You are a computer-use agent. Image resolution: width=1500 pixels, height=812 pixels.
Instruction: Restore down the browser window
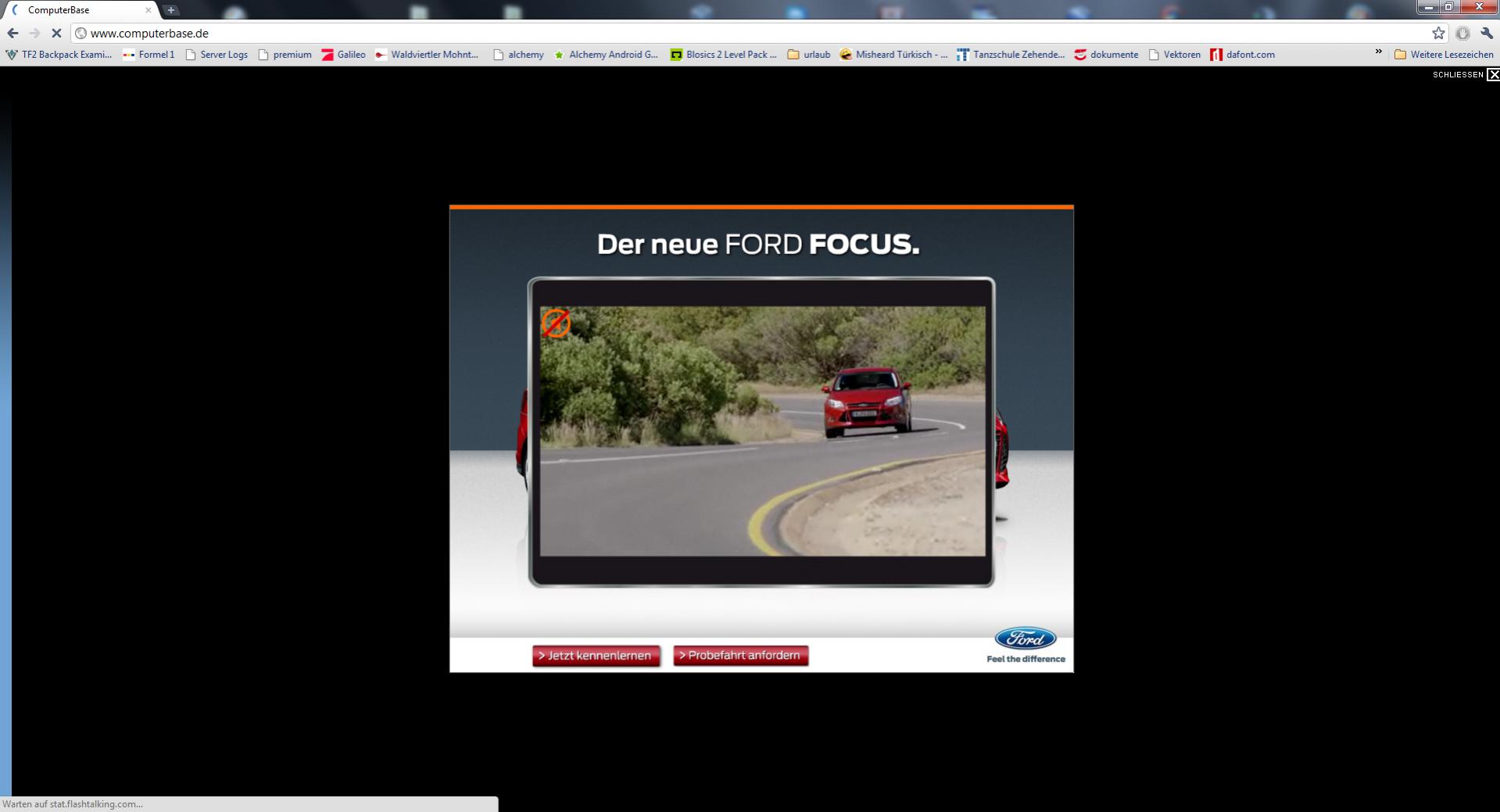pyautogui.click(x=1449, y=7)
